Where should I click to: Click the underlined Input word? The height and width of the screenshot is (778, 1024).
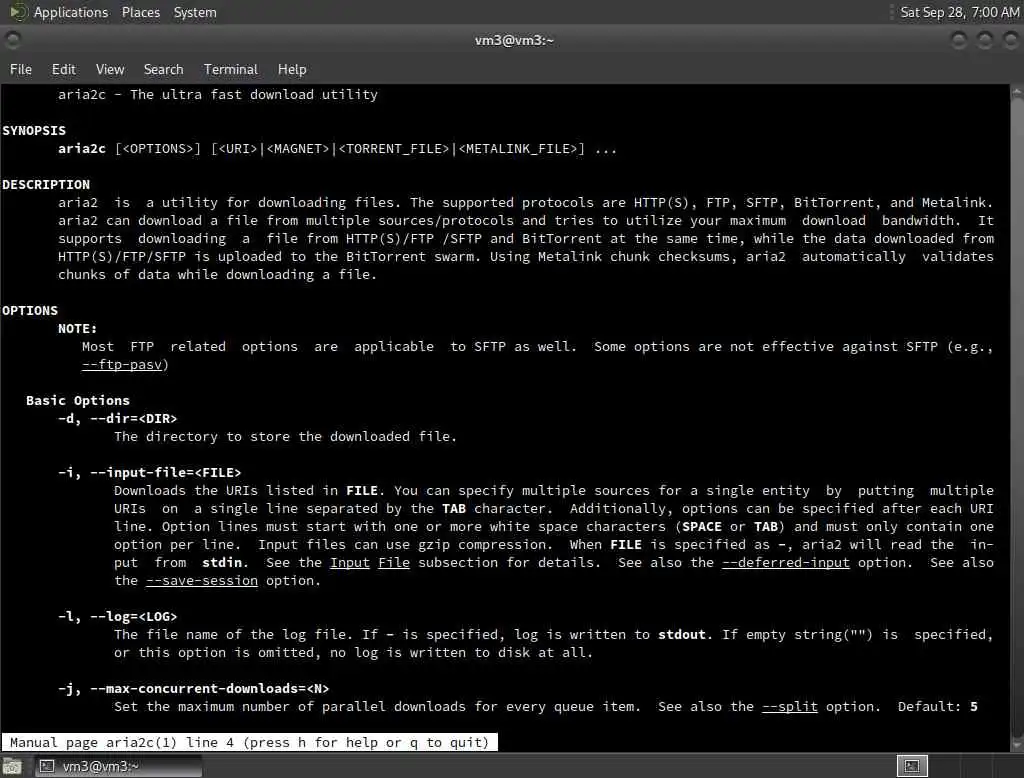tap(349, 562)
